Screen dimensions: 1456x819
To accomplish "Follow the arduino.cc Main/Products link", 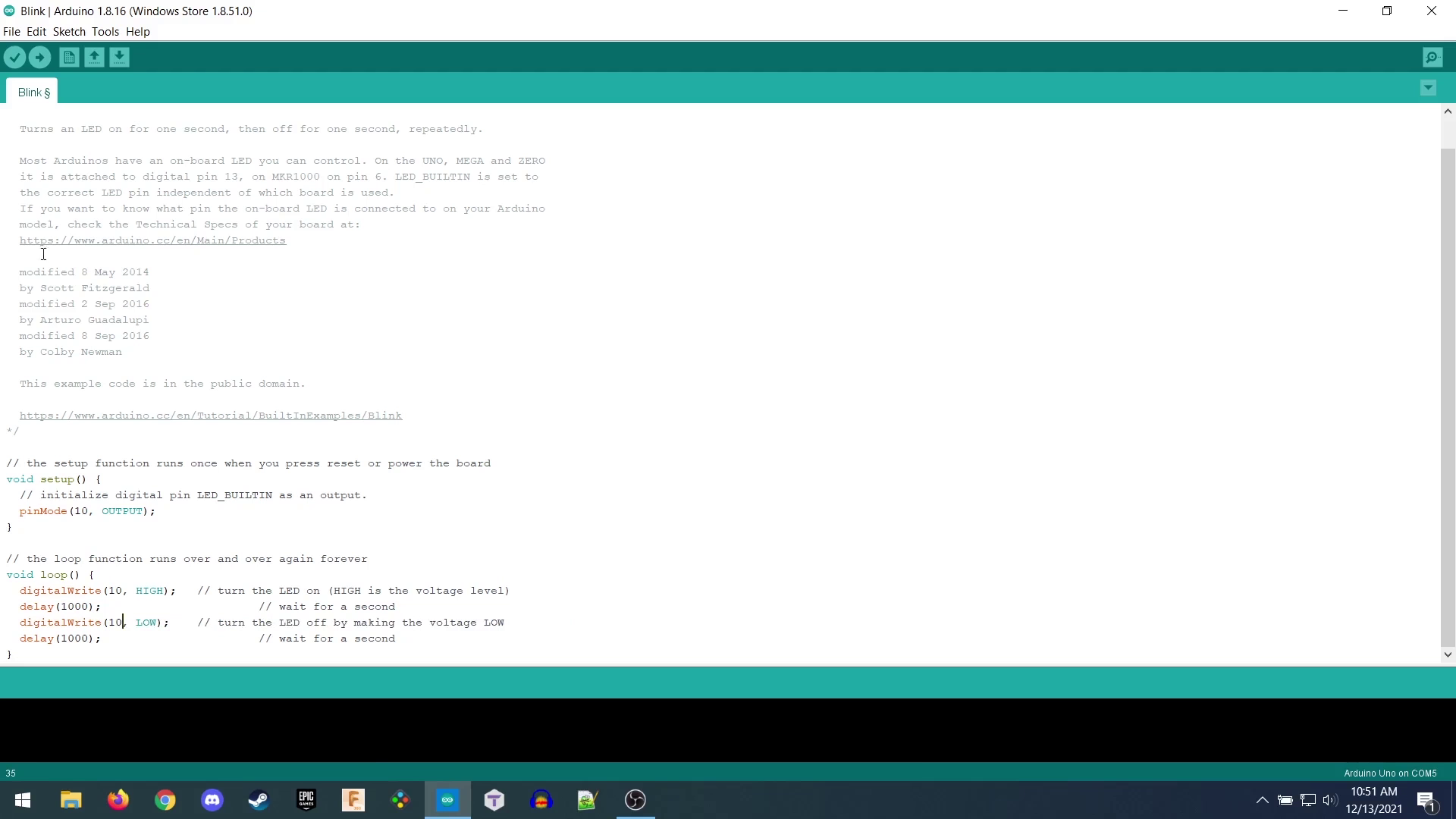I will (x=152, y=240).
